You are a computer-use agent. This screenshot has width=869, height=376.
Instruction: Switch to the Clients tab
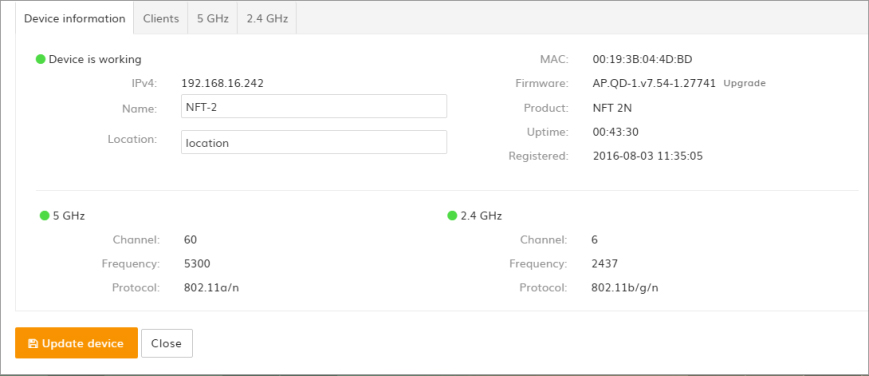coord(161,18)
